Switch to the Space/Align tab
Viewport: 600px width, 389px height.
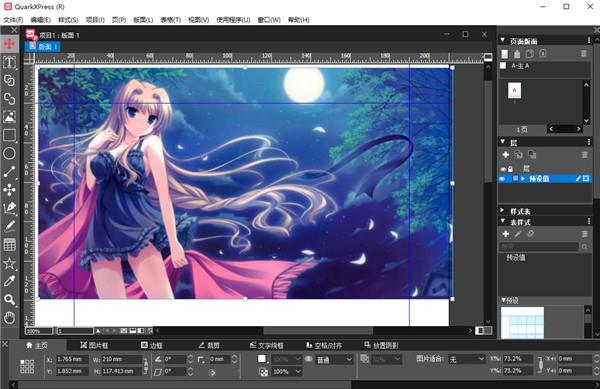click(x=324, y=345)
